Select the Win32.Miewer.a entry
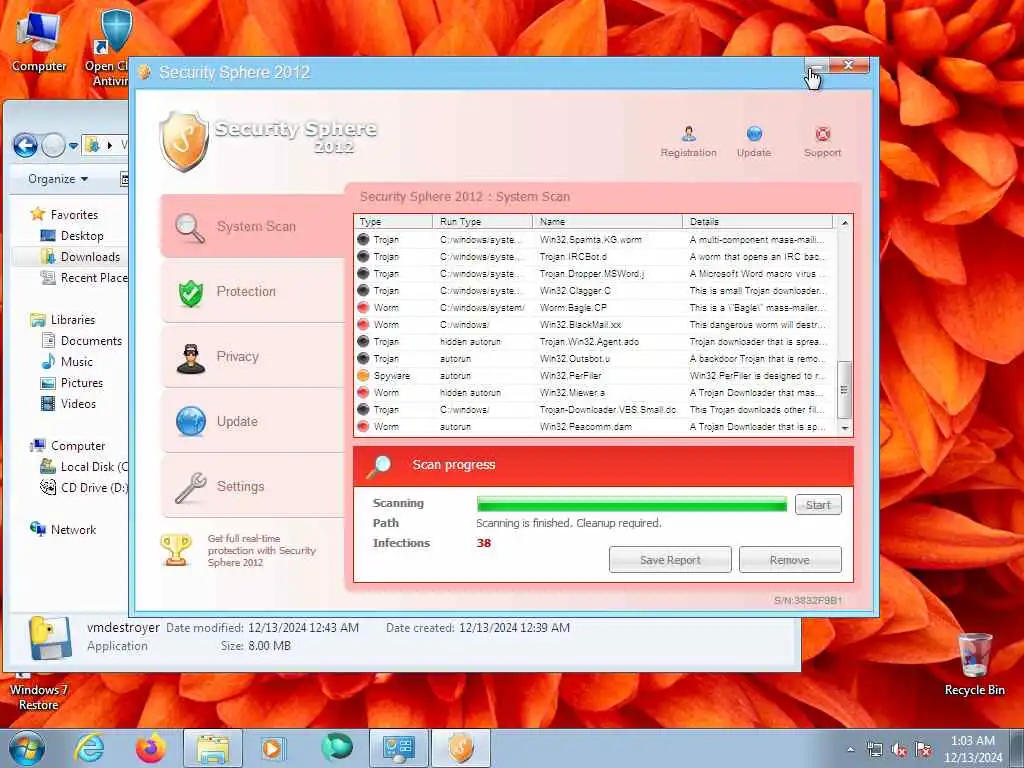 tap(595, 392)
